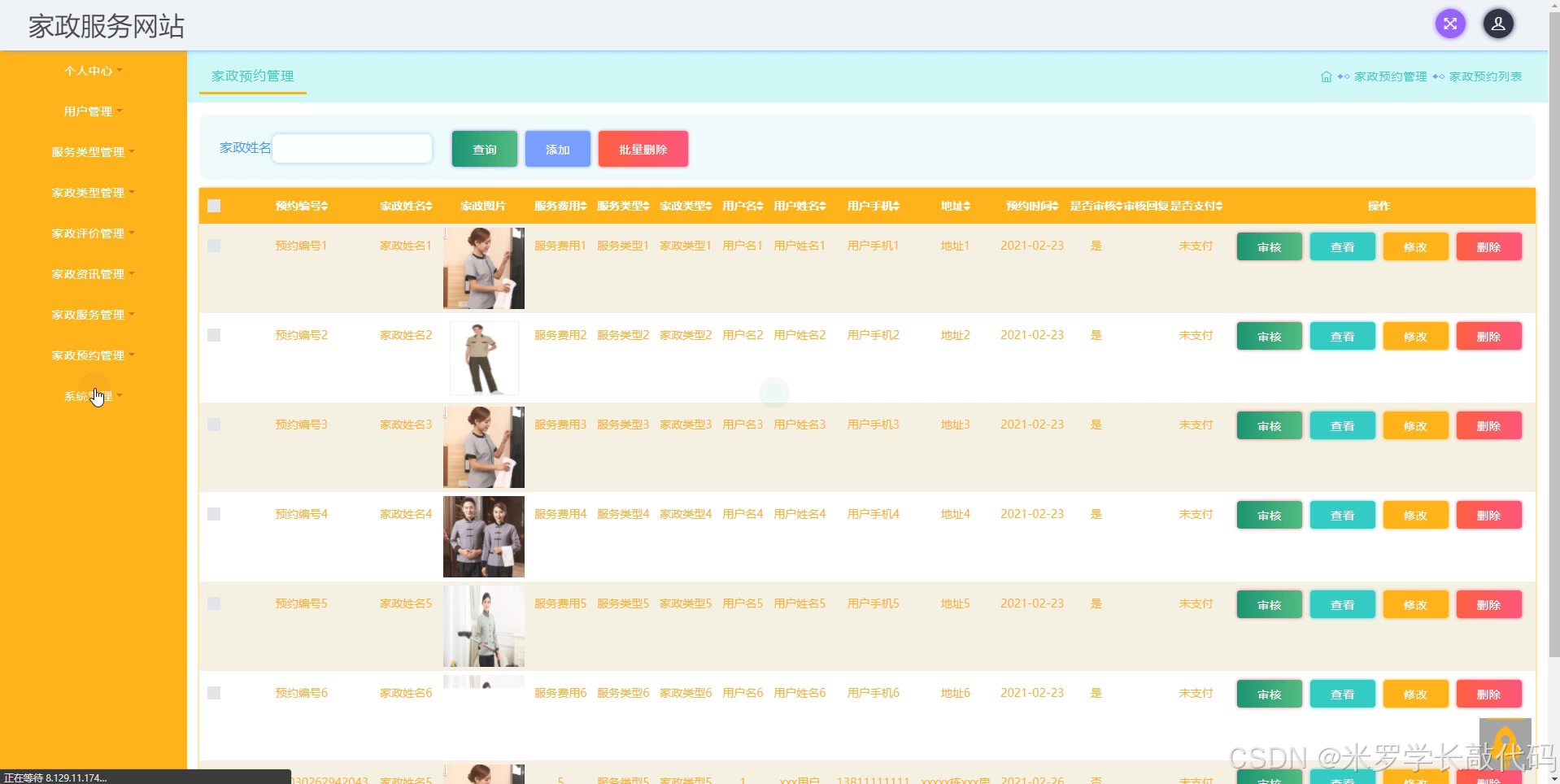Open the photo thumbnail of 家政姓名2
The width and height of the screenshot is (1560, 784).
coord(484,358)
